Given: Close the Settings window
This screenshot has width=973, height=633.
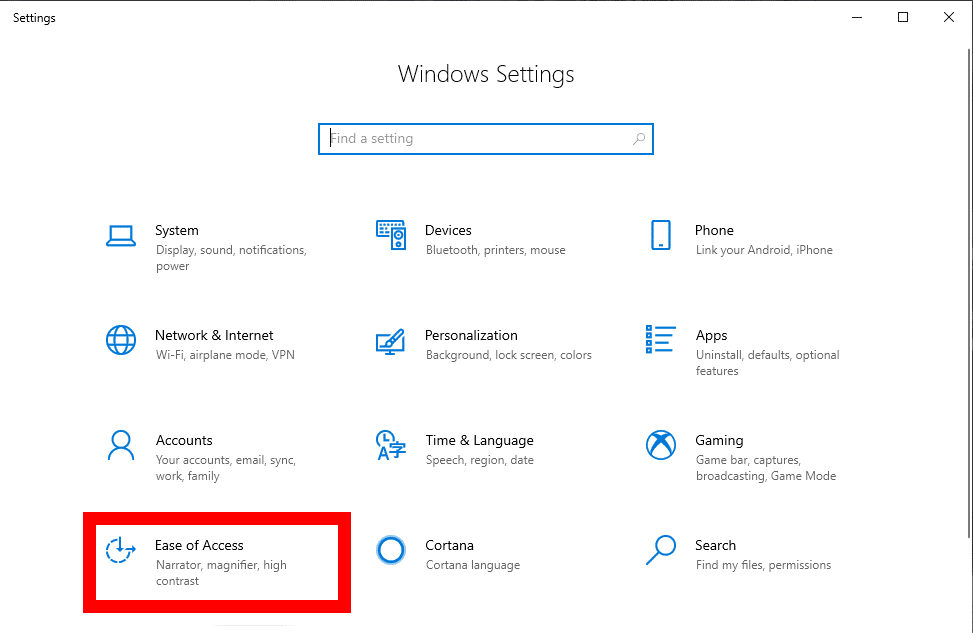Looking at the screenshot, I should [949, 17].
